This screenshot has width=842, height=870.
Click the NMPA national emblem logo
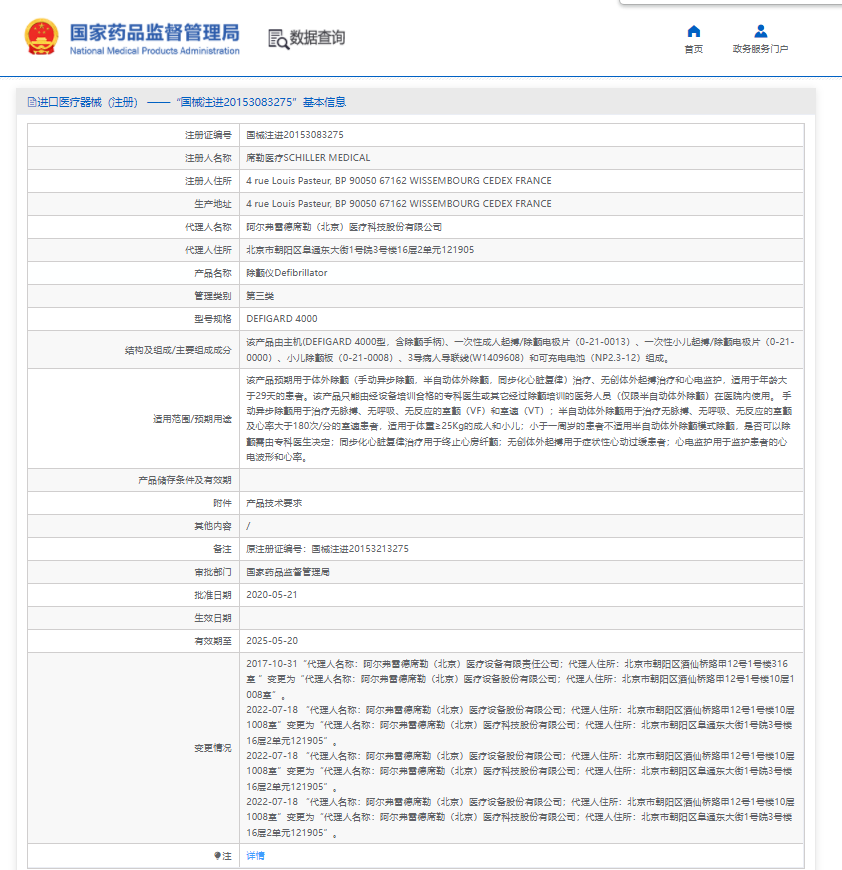42,37
